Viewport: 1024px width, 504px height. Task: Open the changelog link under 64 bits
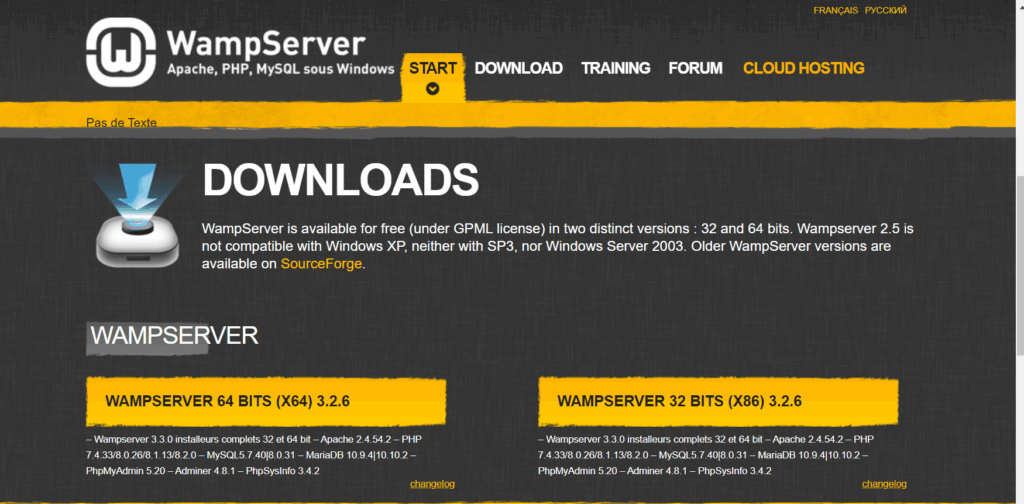(x=432, y=484)
